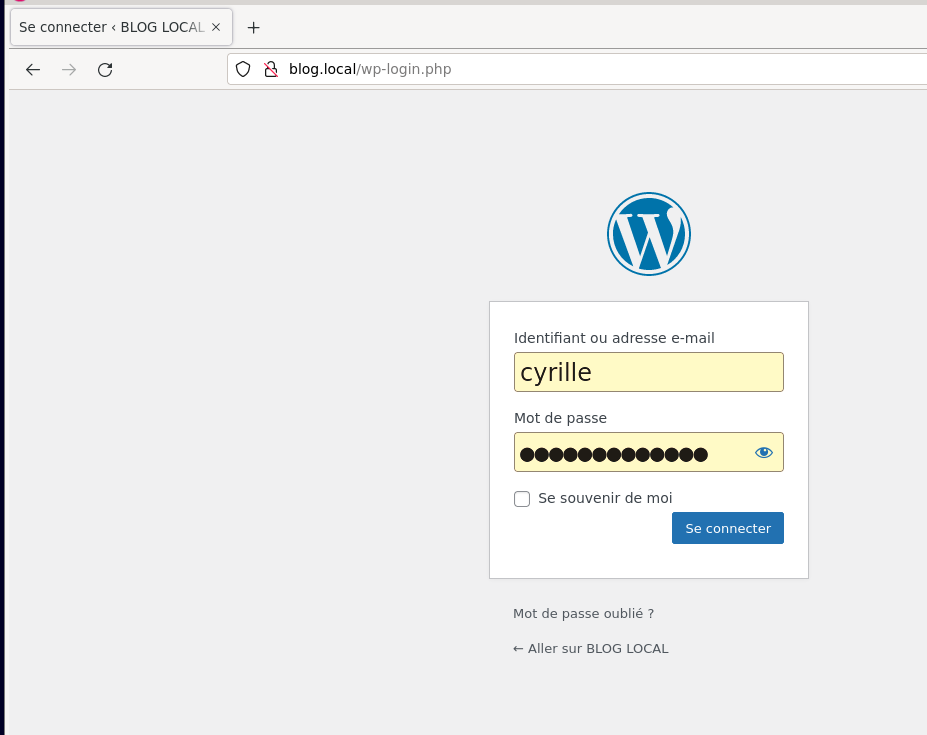Viewport: 927px width, 735px height.
Task: Follow the '← Aller sur BLOG LOCAL' link
Action: pos(590,649)
